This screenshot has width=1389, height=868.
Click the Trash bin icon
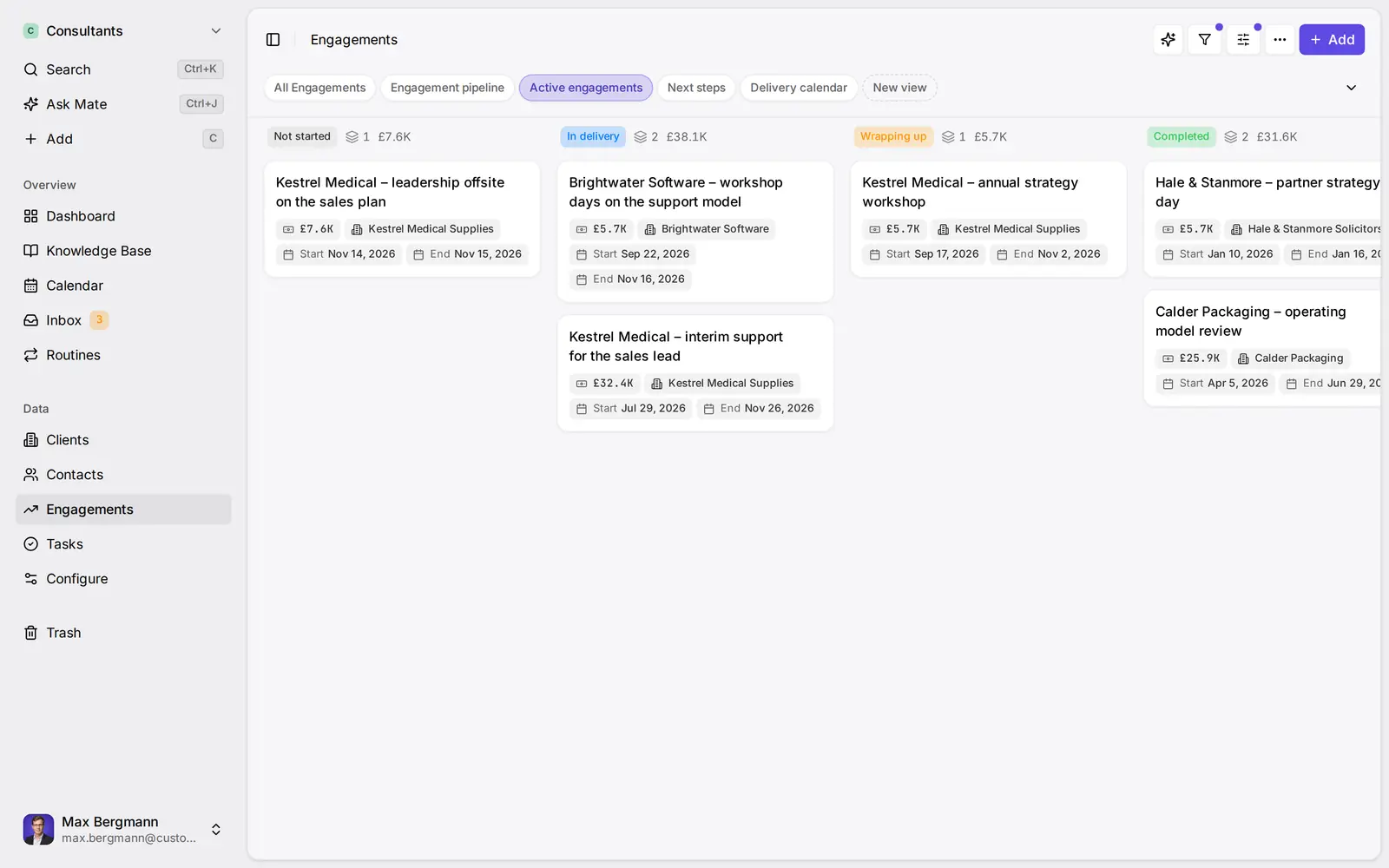(30, 633)
